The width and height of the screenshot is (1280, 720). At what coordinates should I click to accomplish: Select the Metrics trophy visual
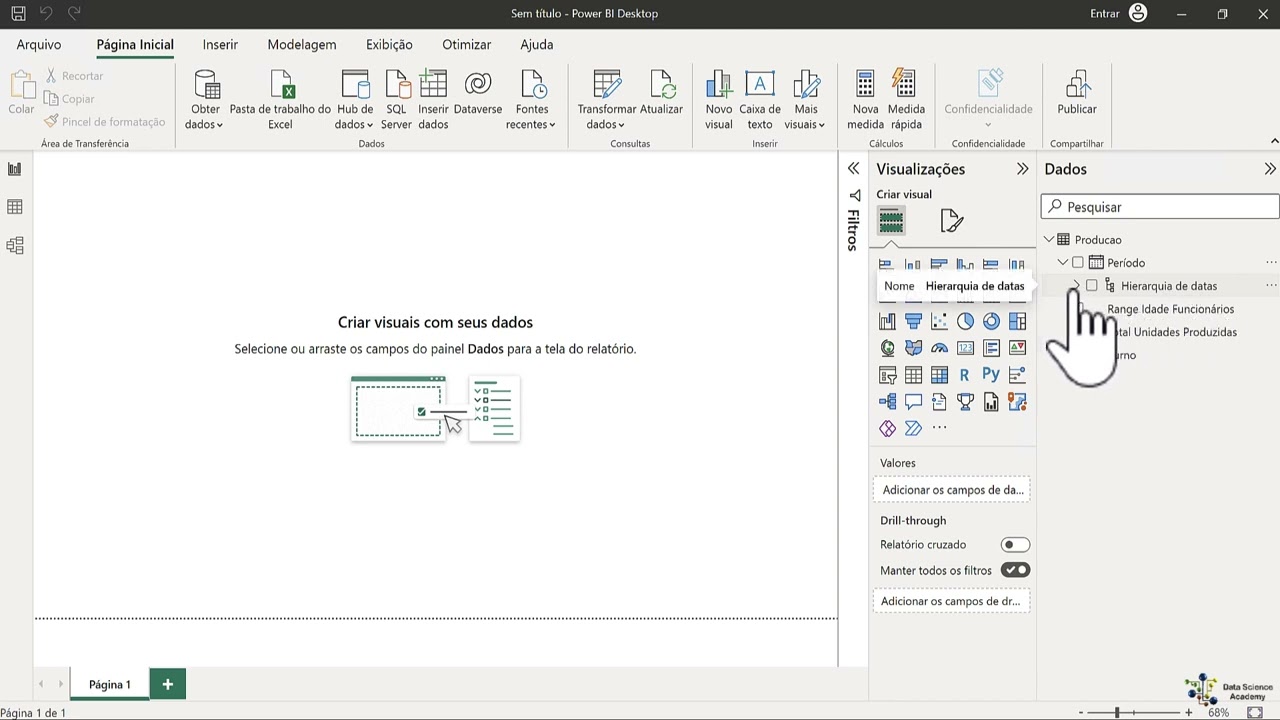pos(965,402)
